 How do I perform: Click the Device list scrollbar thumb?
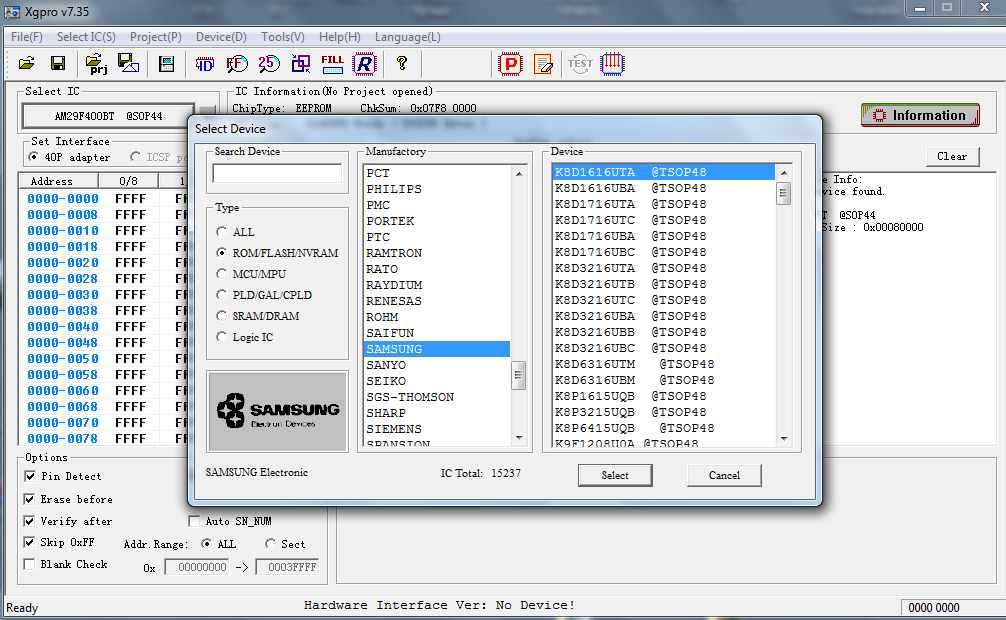783,193
